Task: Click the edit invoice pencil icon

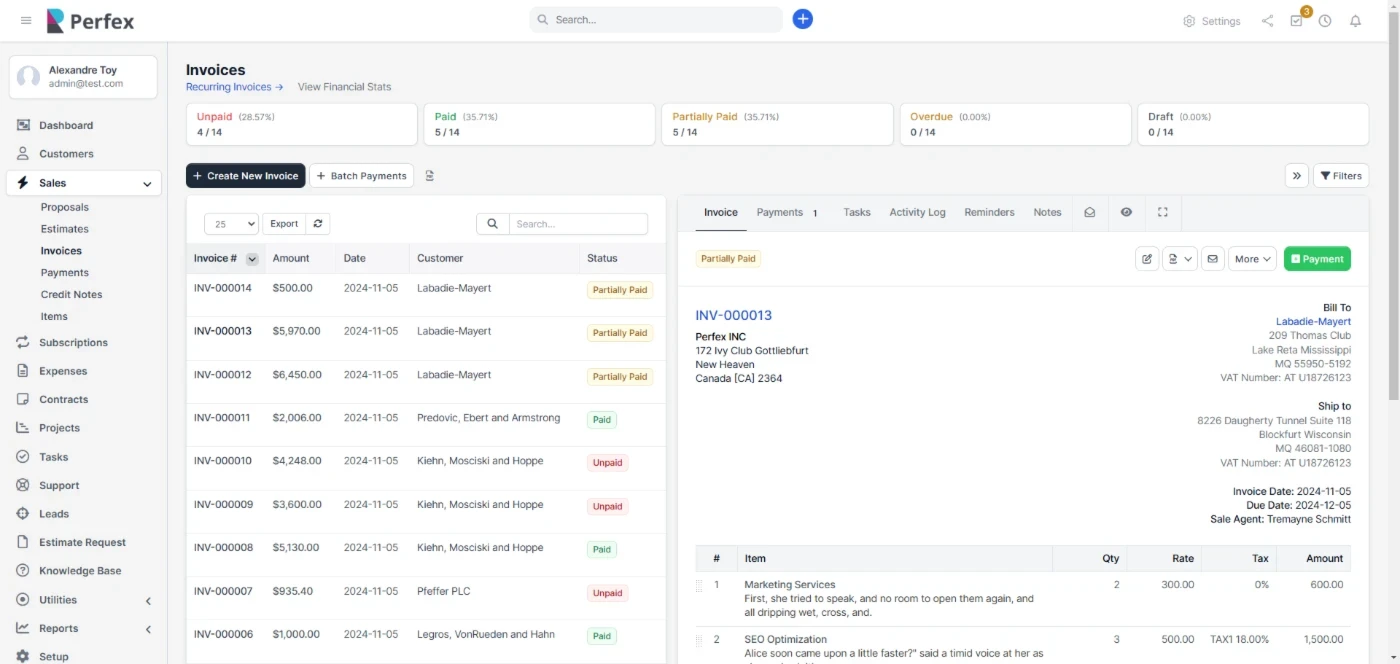Action: click(x=1147, y=259)
